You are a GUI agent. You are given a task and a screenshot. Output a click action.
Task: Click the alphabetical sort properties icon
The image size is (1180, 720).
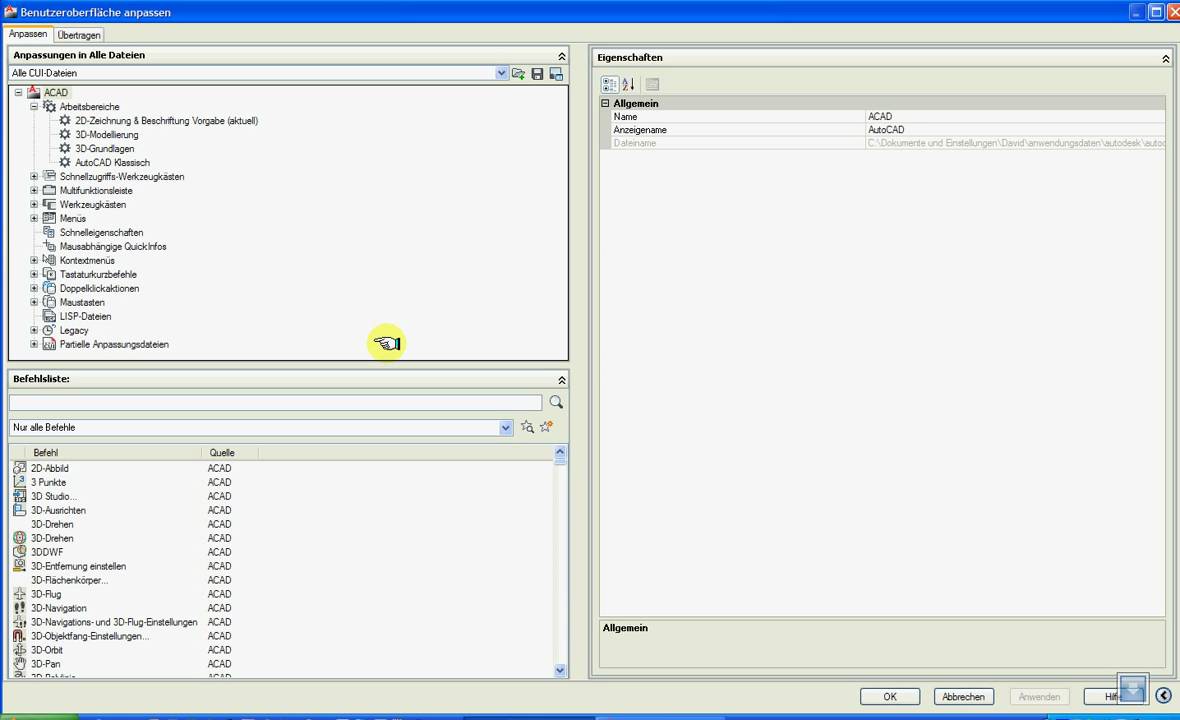(x=628, y=84)
